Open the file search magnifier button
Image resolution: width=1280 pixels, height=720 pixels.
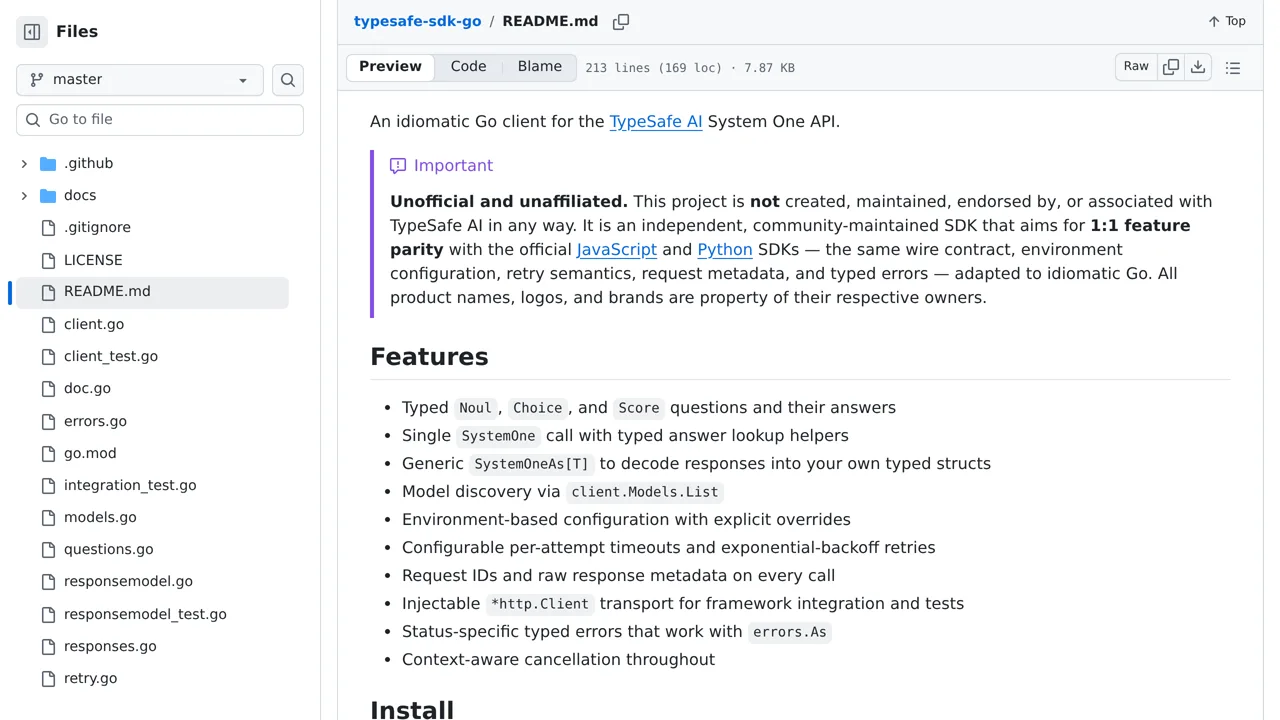point(288,80)
